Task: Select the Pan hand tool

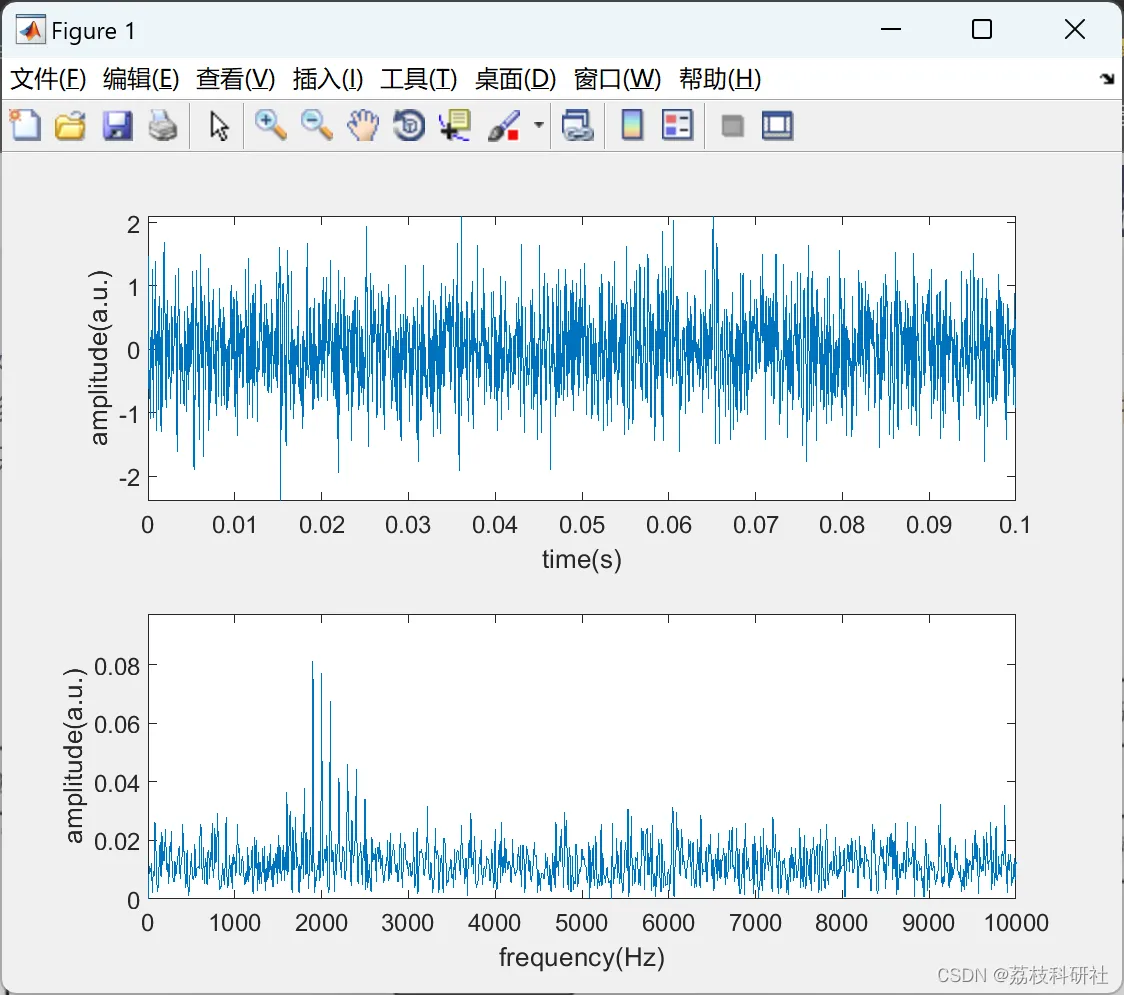Action: pos(363,125)
